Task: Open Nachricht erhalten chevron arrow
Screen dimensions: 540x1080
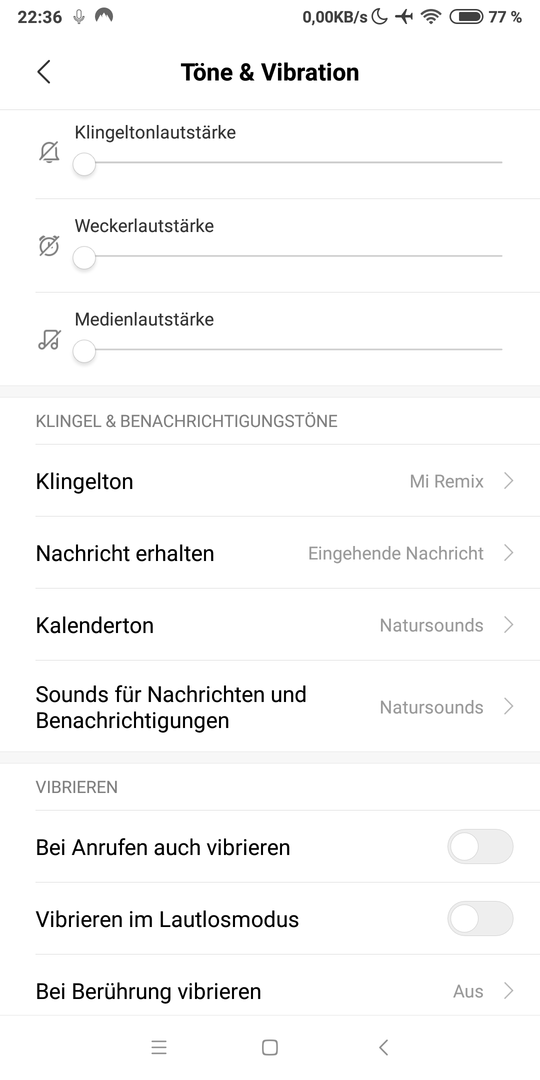Action: click(x=509, y=553)
